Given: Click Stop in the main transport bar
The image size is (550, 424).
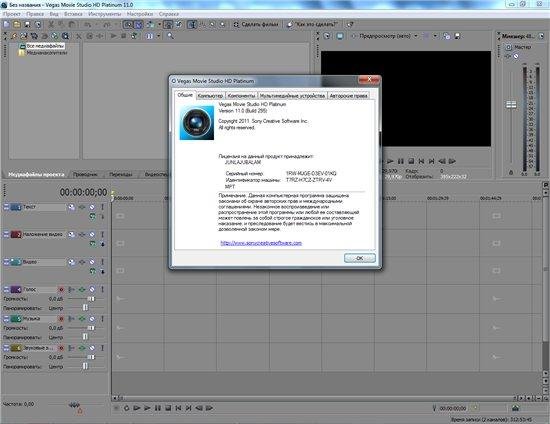Looking at the screenshot, I should (x=168, y=408).
